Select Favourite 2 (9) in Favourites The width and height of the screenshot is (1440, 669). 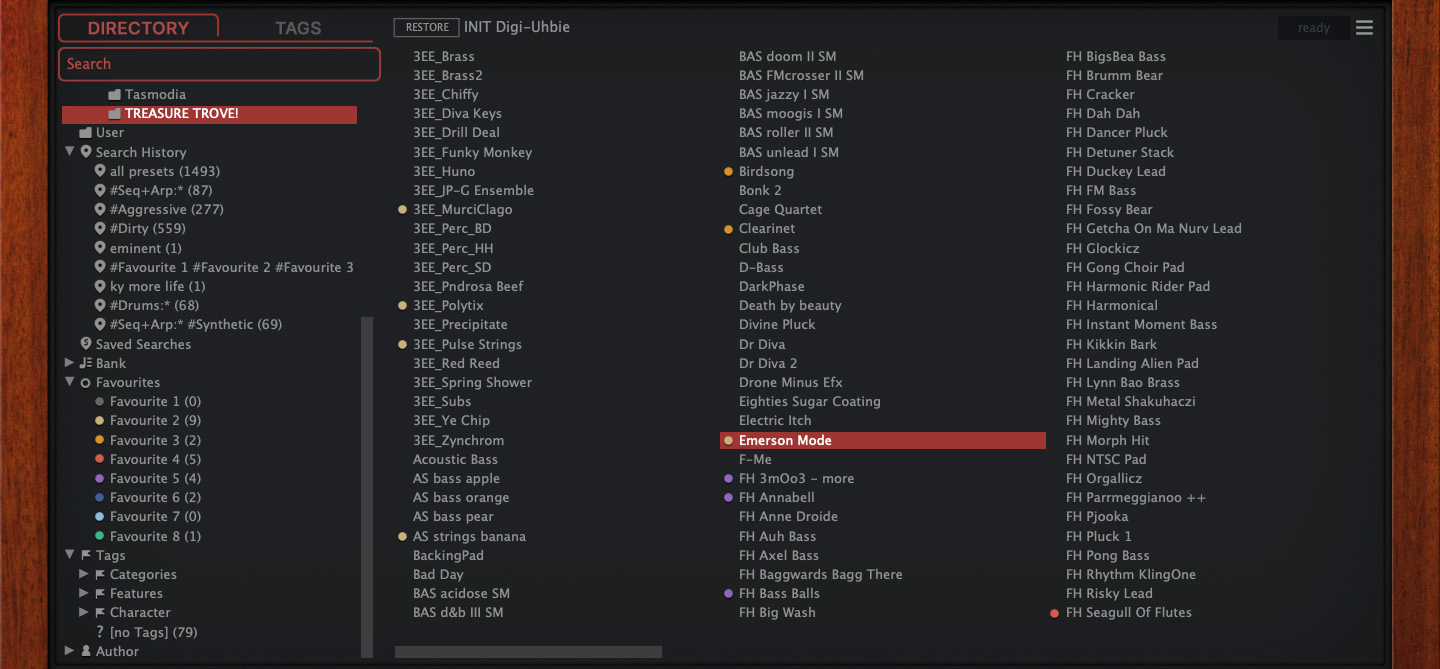[x=155, y=421]
